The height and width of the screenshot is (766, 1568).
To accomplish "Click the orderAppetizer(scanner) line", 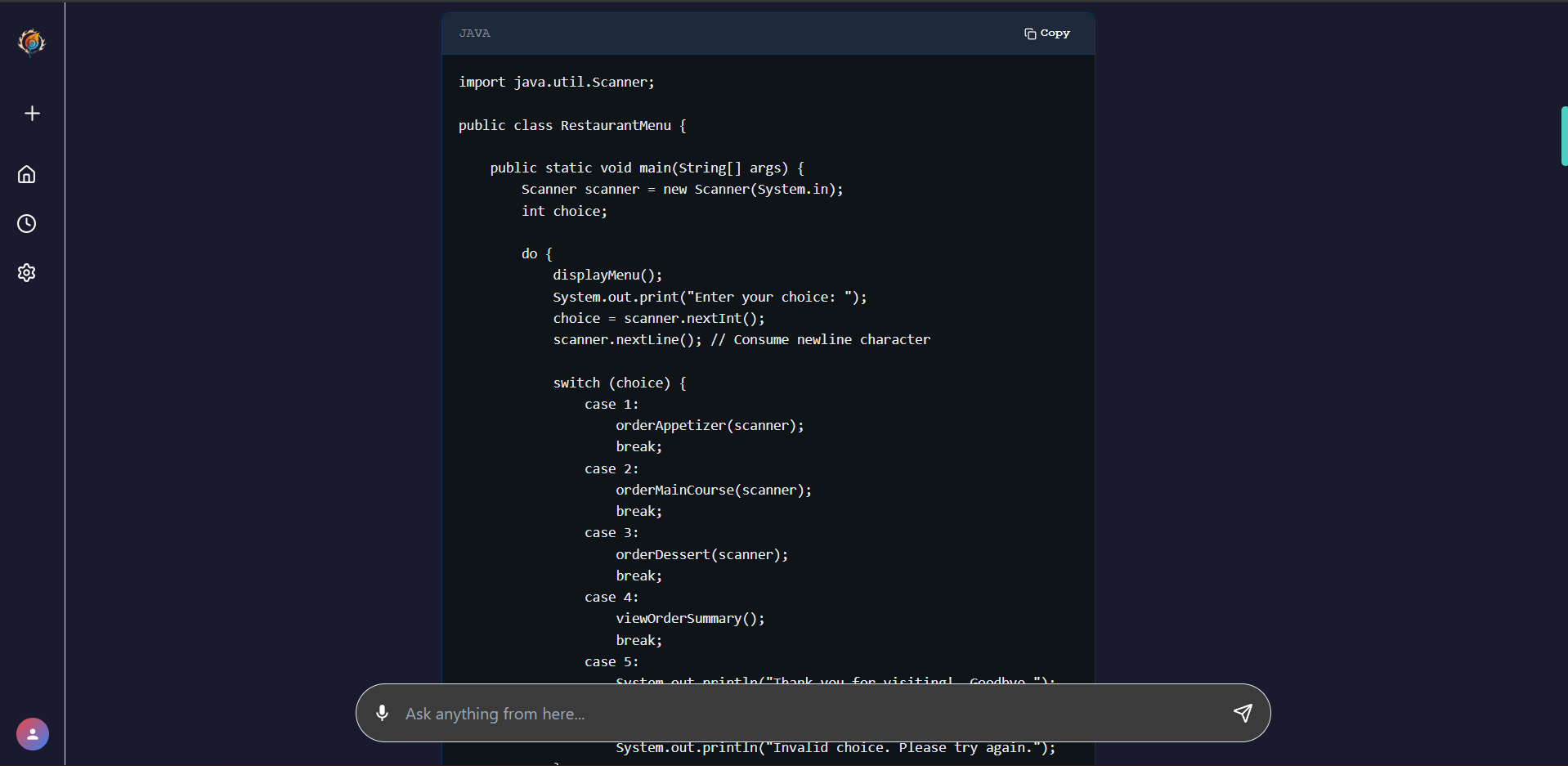I will (710, 426).
